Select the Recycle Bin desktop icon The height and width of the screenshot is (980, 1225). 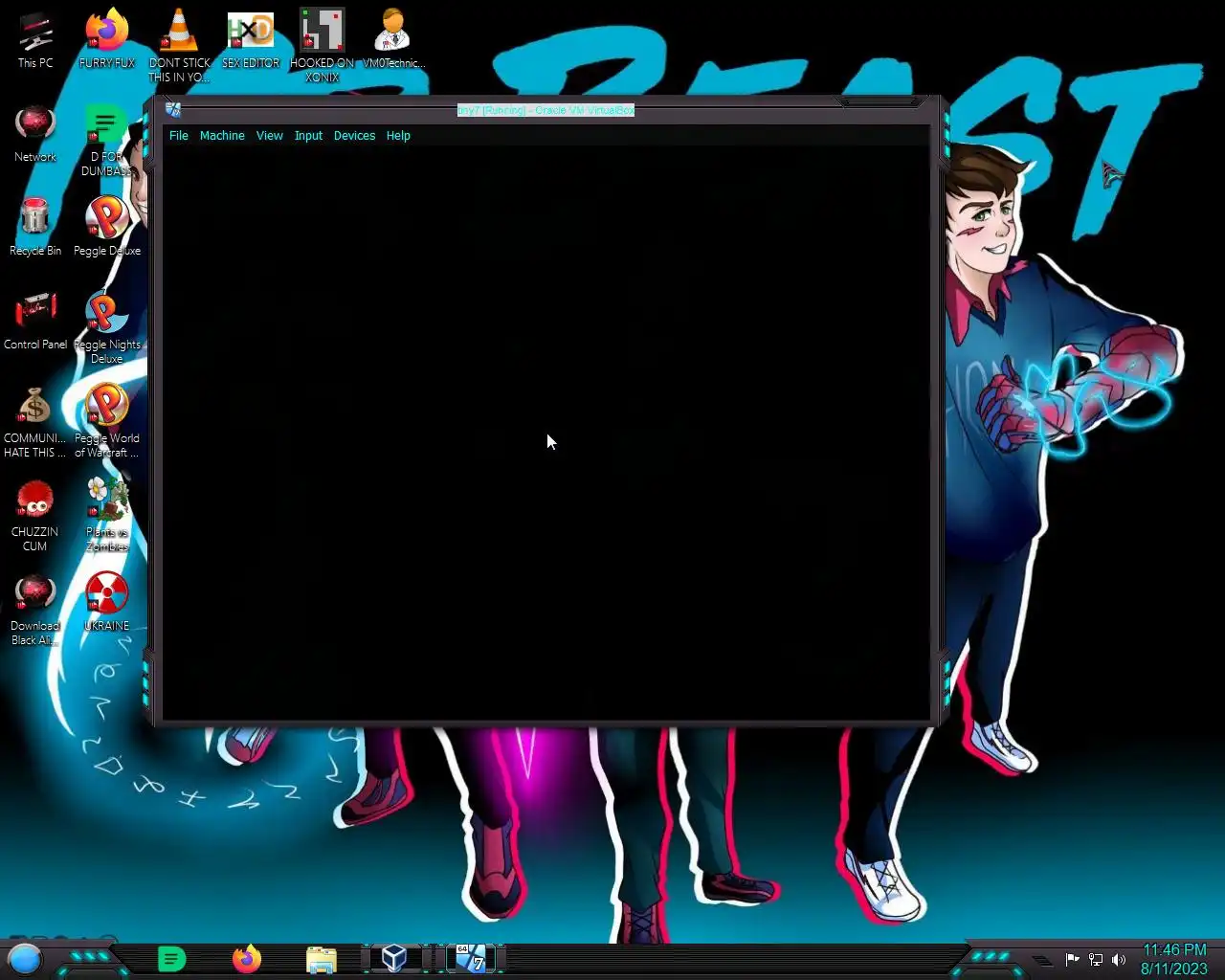point(35,228)
